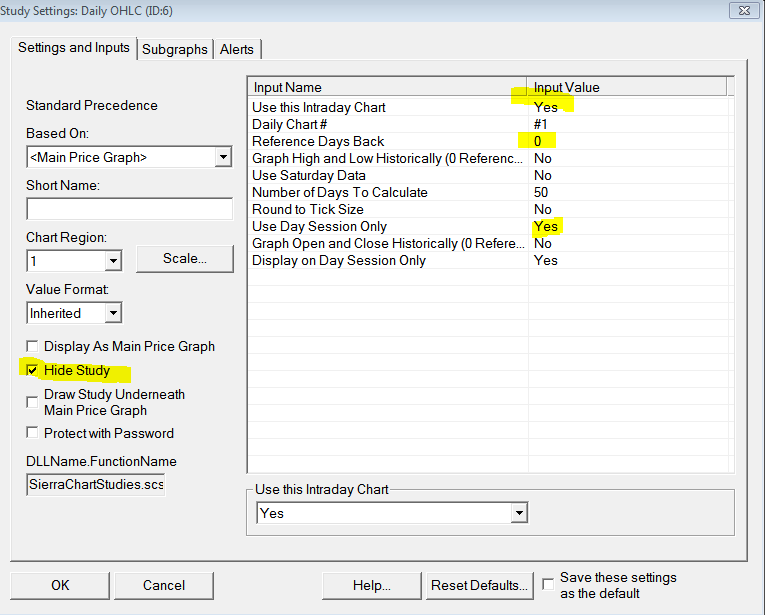Image resolution: width=765 pixels, height=615 pixels.
Task: Select Graph High and Low Historically row
Action: coord(490,159)
